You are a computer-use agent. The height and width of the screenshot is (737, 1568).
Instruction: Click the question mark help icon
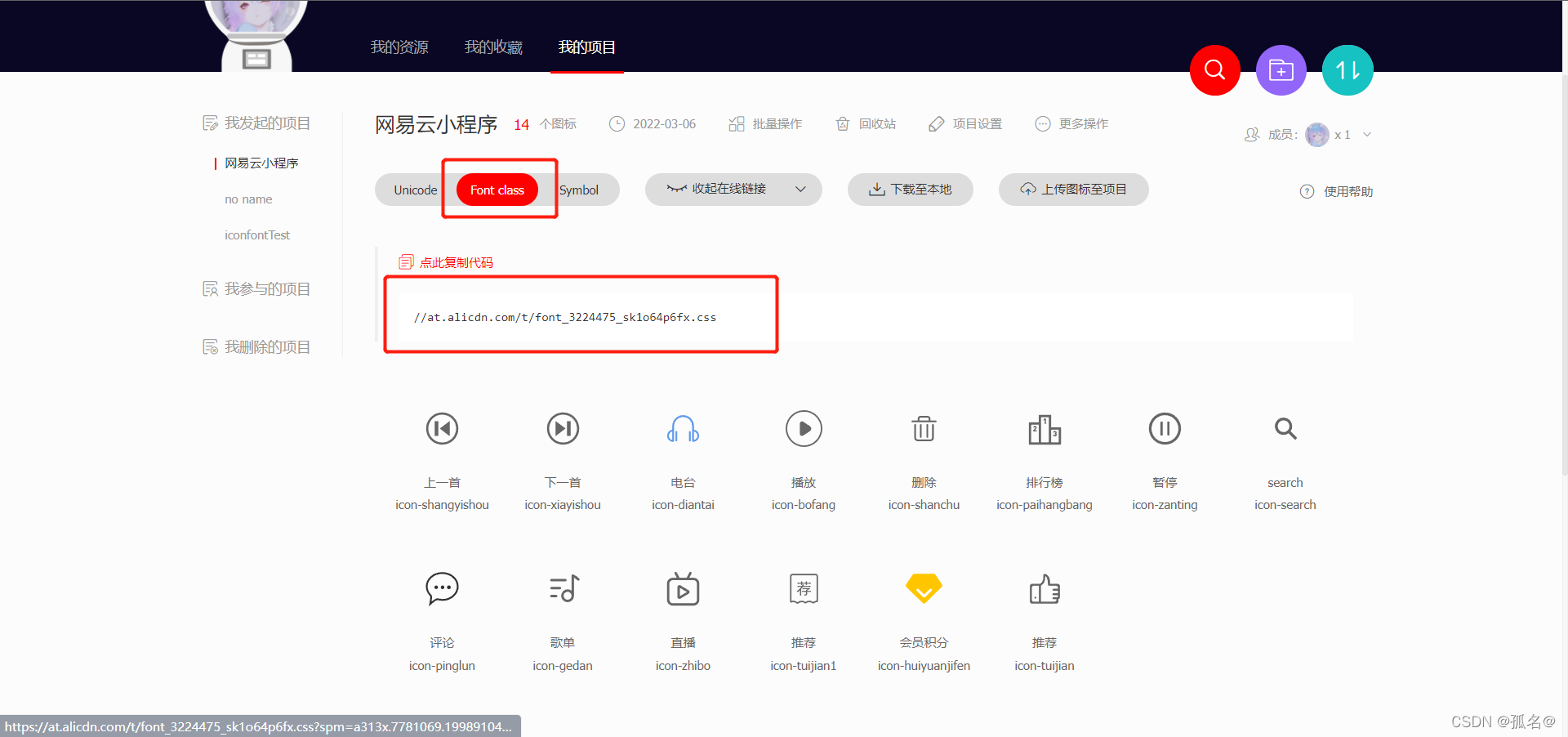1307,191
